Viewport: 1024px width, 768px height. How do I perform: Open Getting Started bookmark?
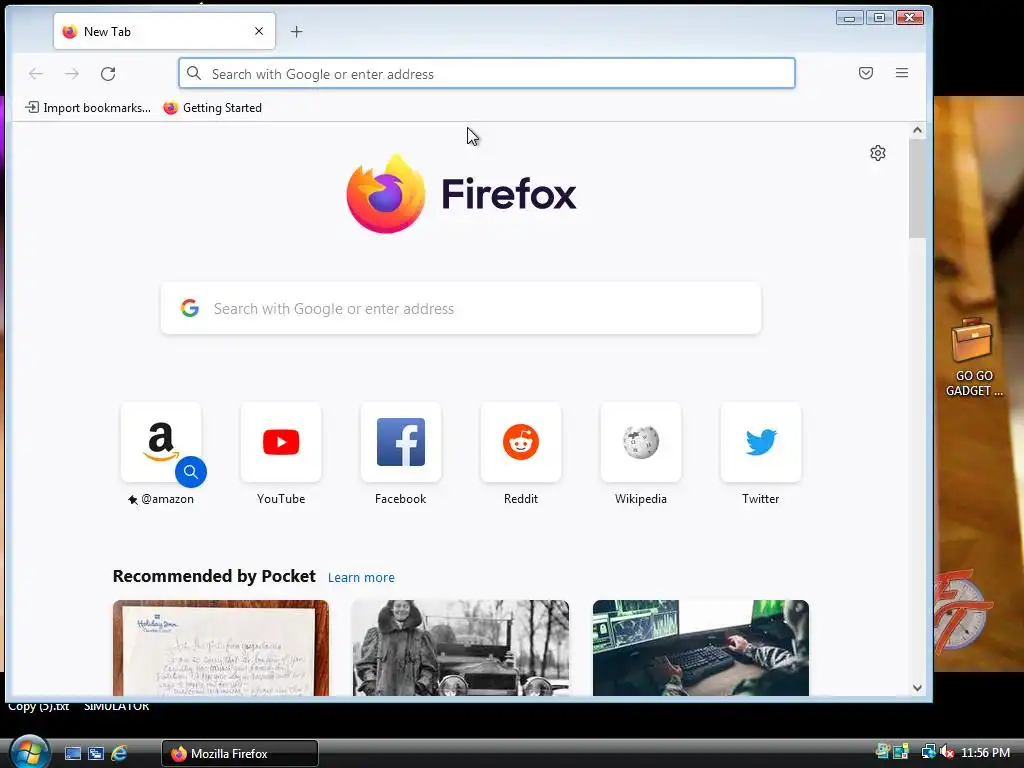pyautogui.click(x=213, y=108)
